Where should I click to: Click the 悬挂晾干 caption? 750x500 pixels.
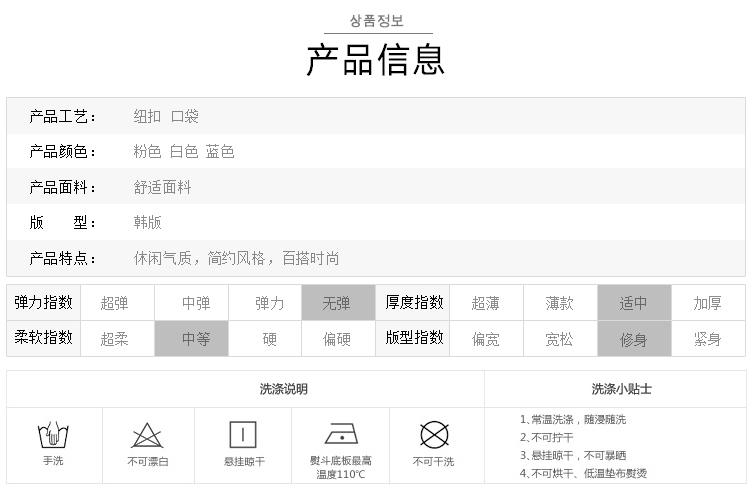pyautogui.click(x=244, y=462)
